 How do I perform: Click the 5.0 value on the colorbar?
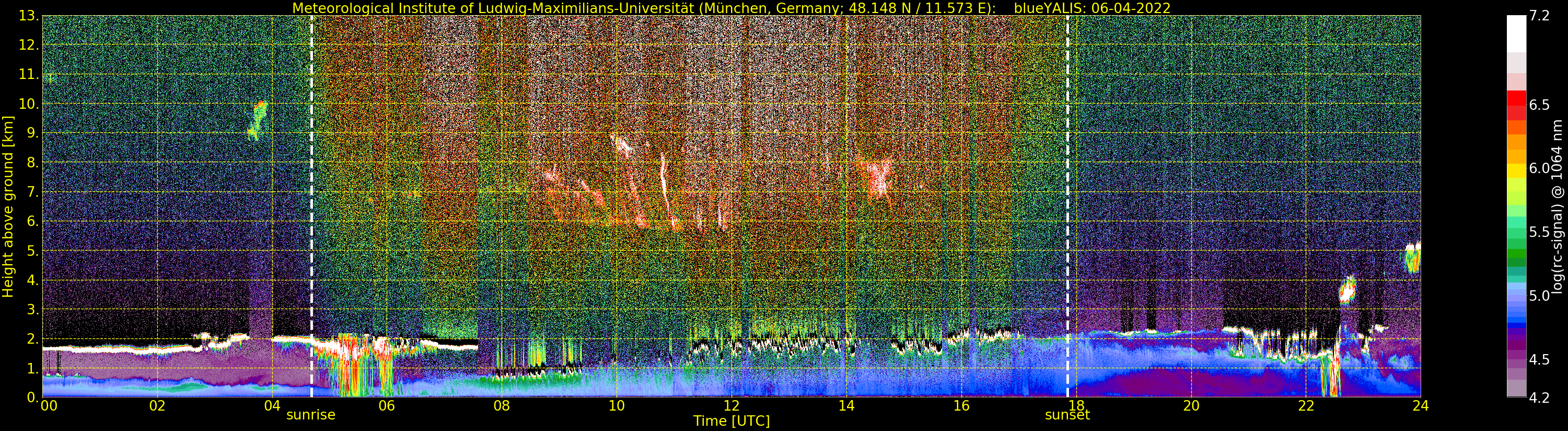[x=1539, y=296]
